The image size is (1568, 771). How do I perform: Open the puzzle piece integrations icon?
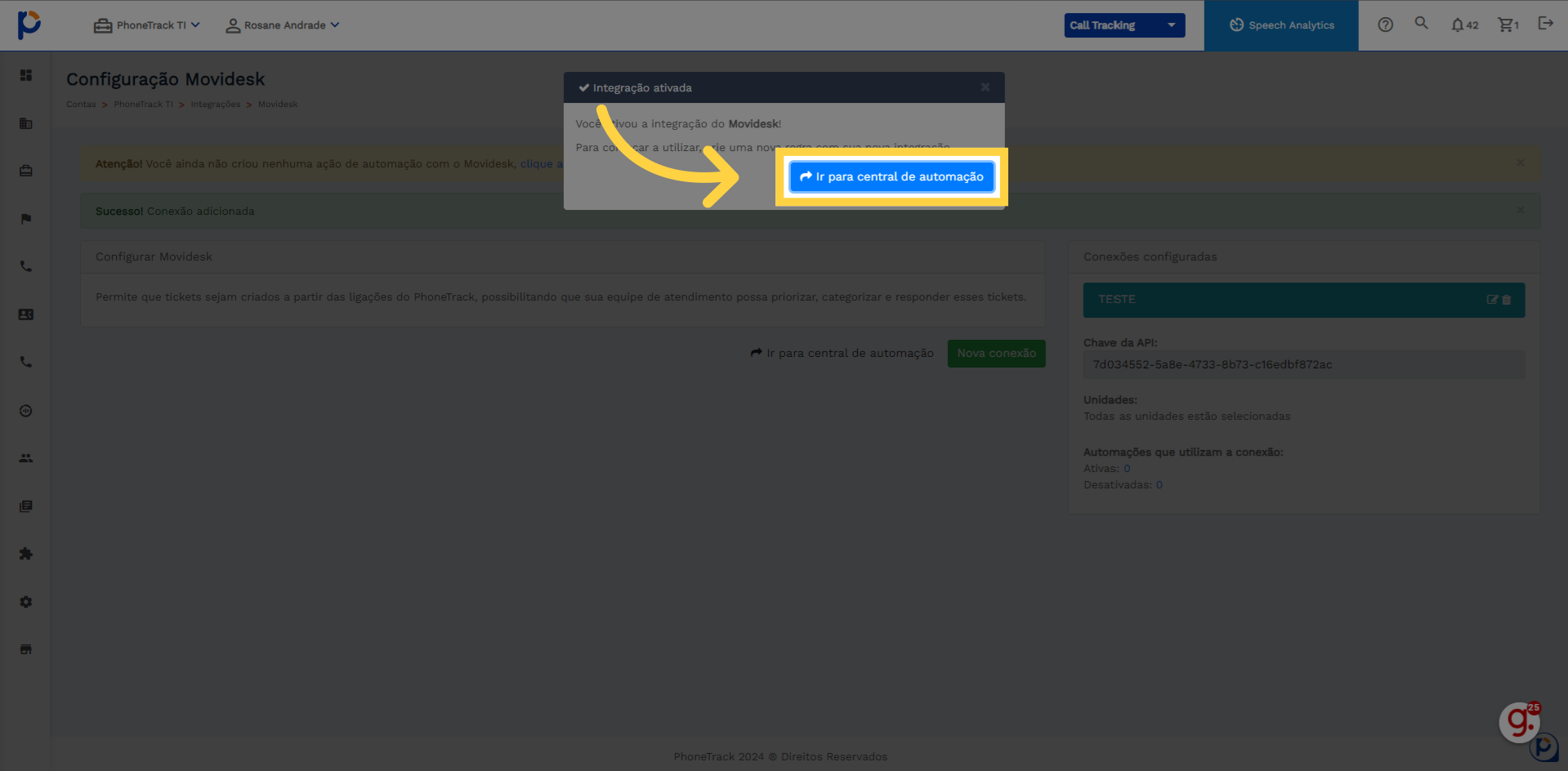point(26,554)
